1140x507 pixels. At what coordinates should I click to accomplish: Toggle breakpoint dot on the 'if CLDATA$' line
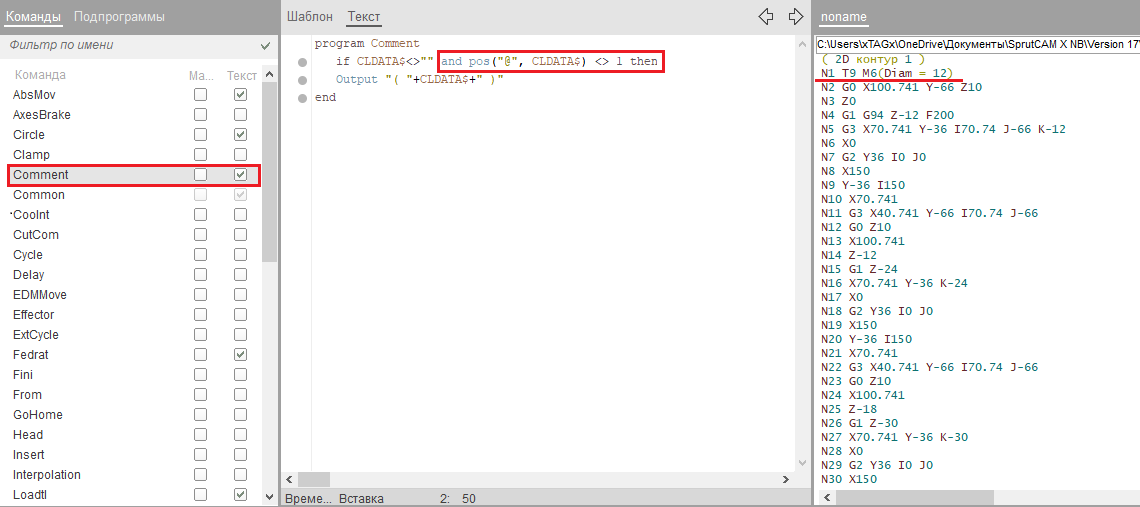click(x=302, y=63)
